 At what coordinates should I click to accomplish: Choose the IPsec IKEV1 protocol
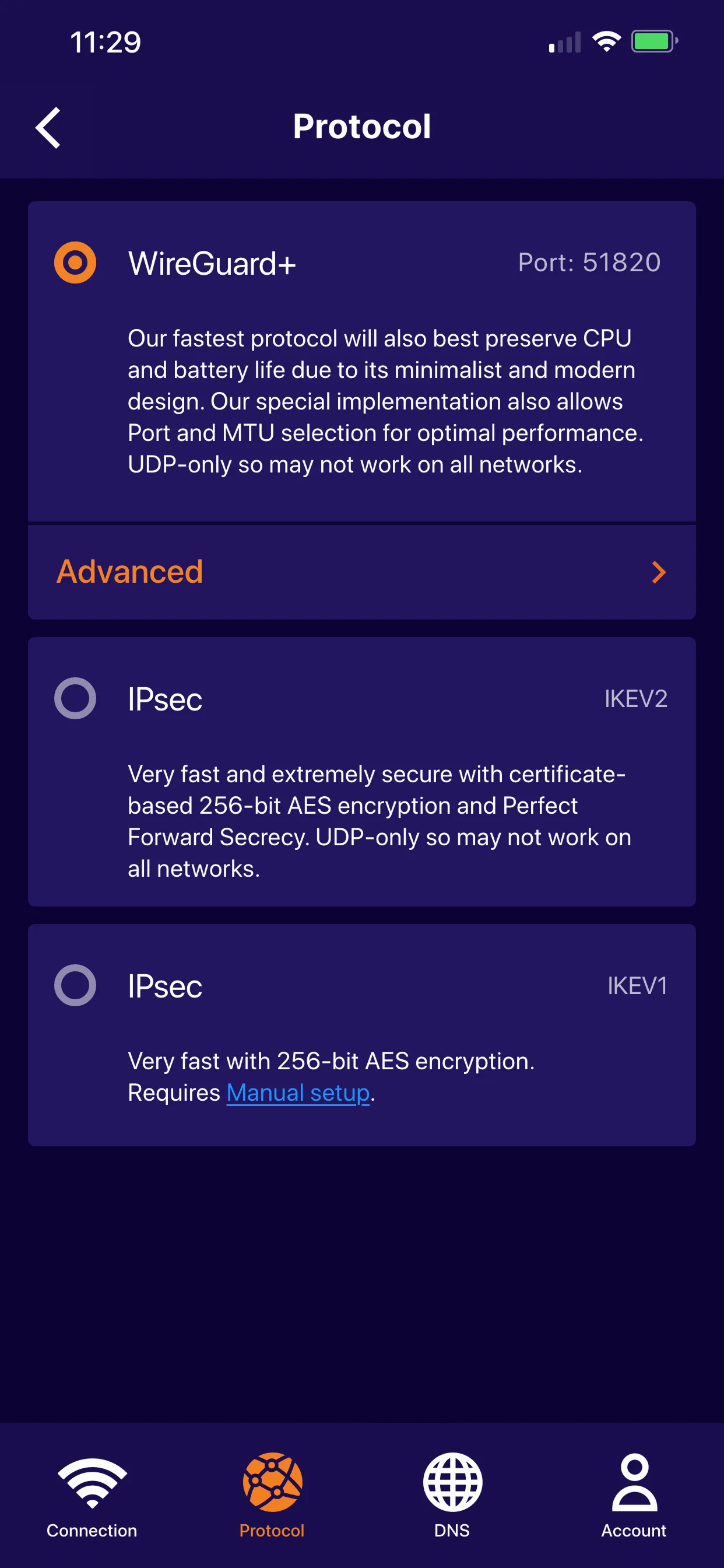point(75,985)
